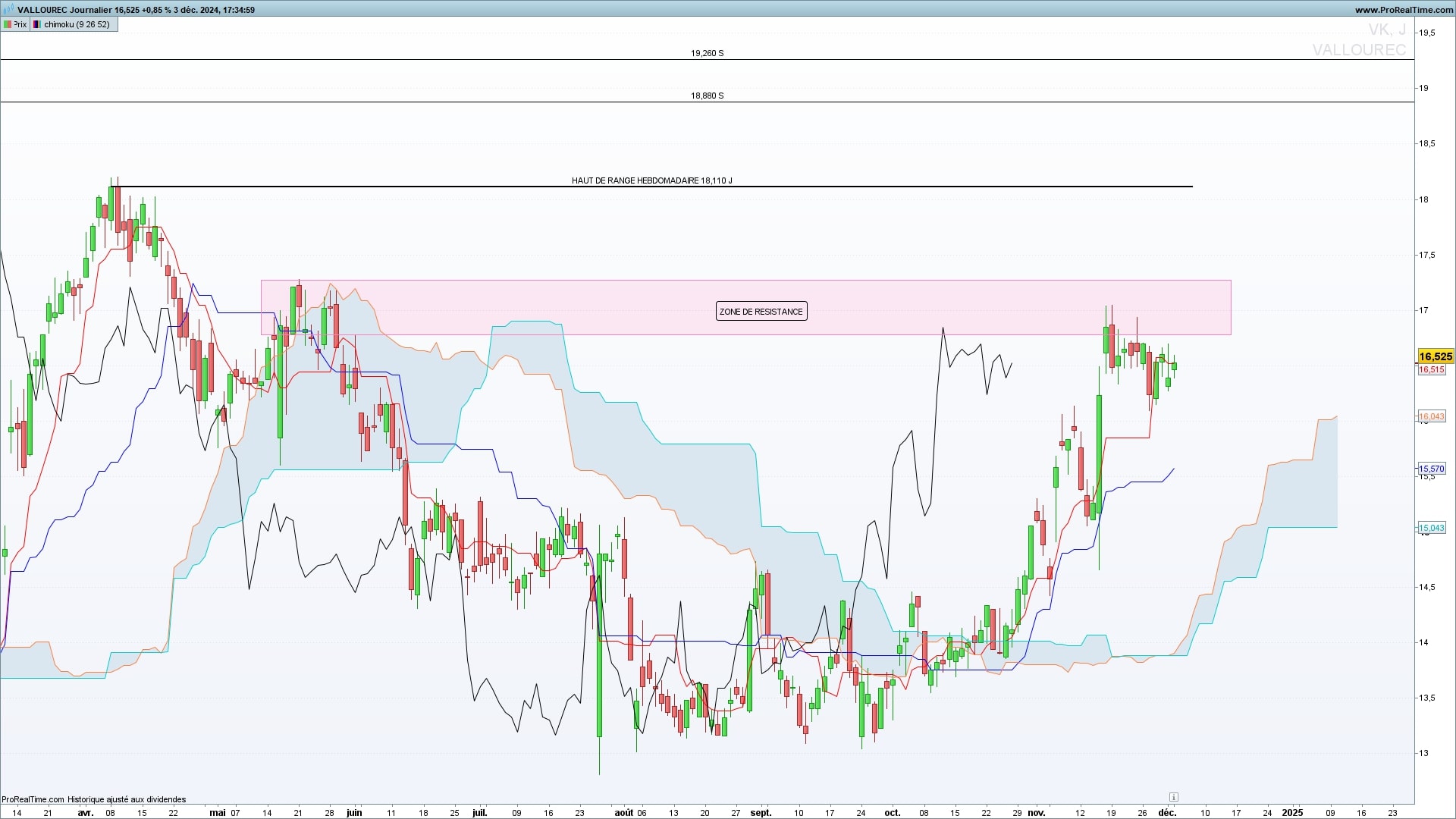Viewport: 1456px width, 819px height.
Task: Open the Ichimoku (9 26 52) indicator tab
Action: tap(75, 24)
